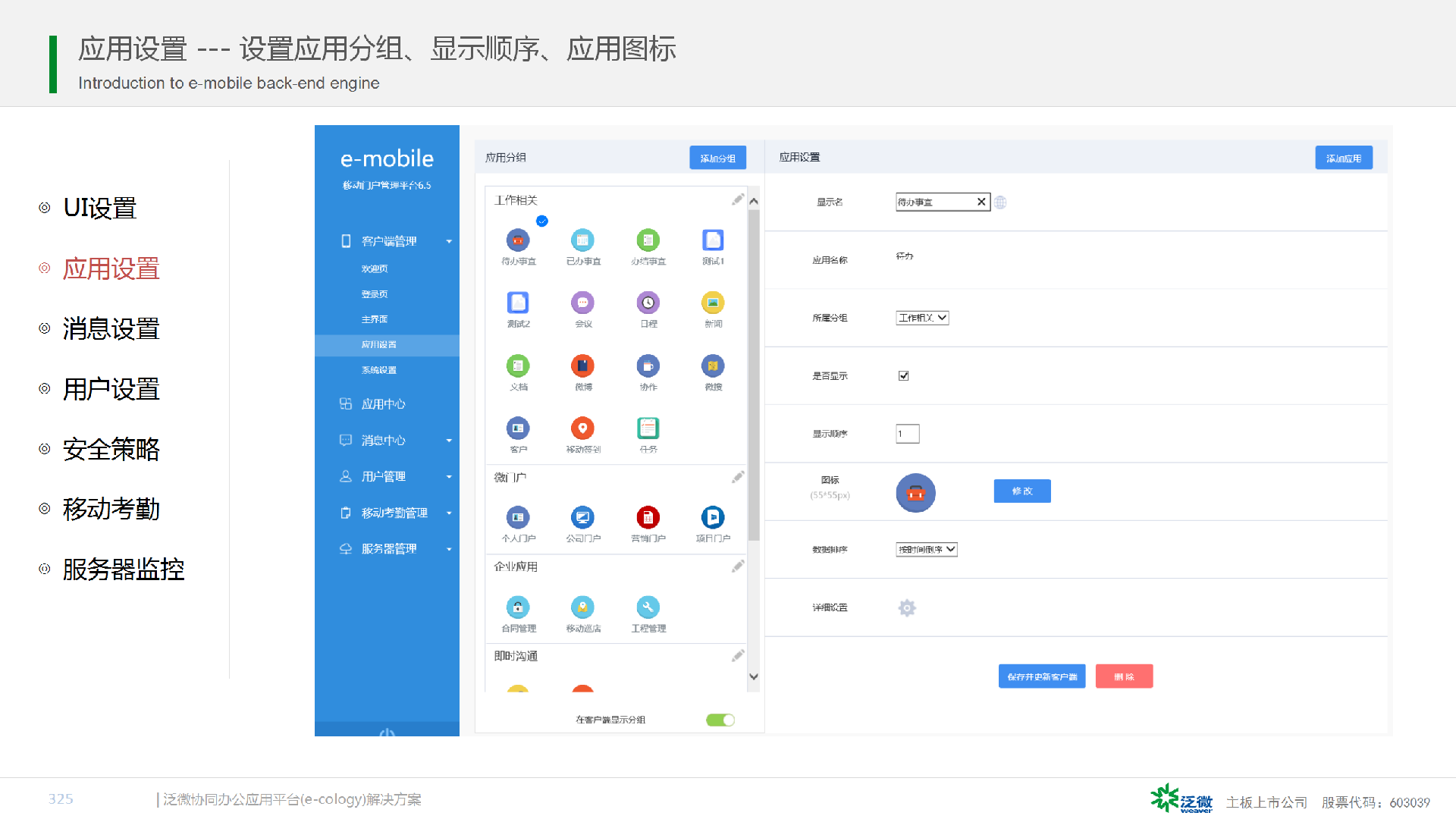The width and height of the screenshot is (1456, 819).
Task: Open the 数据排序 dropdown
Action: 927,549
